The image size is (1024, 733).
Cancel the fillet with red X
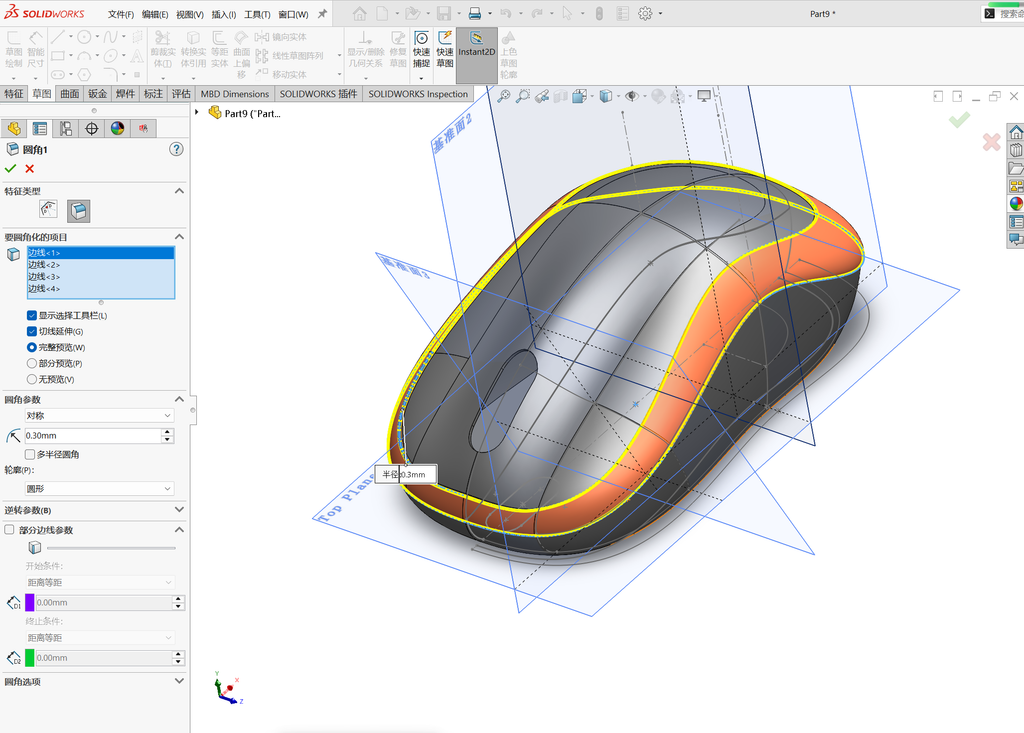(x=29, y=169)
